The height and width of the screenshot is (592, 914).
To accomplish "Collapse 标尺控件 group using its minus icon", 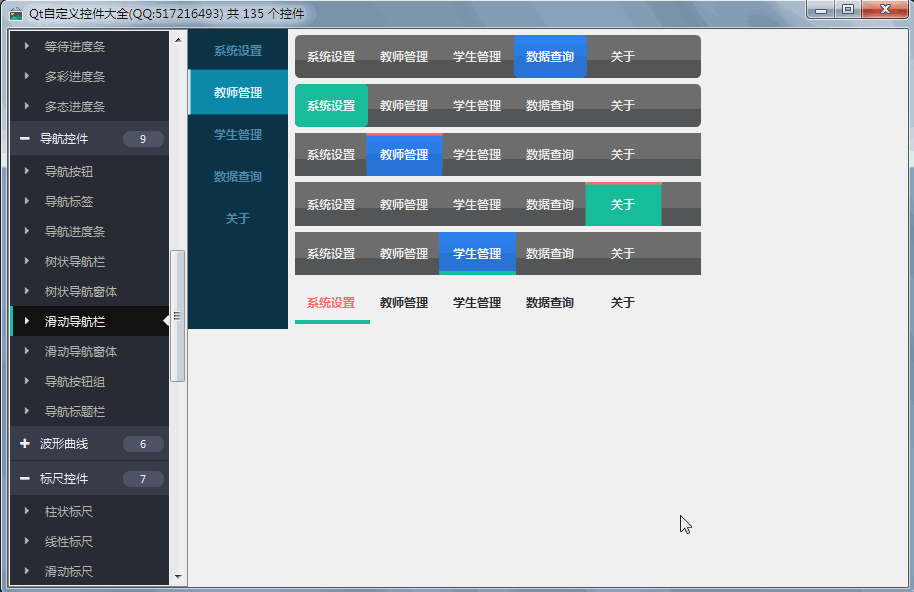I will coord(24,479).
